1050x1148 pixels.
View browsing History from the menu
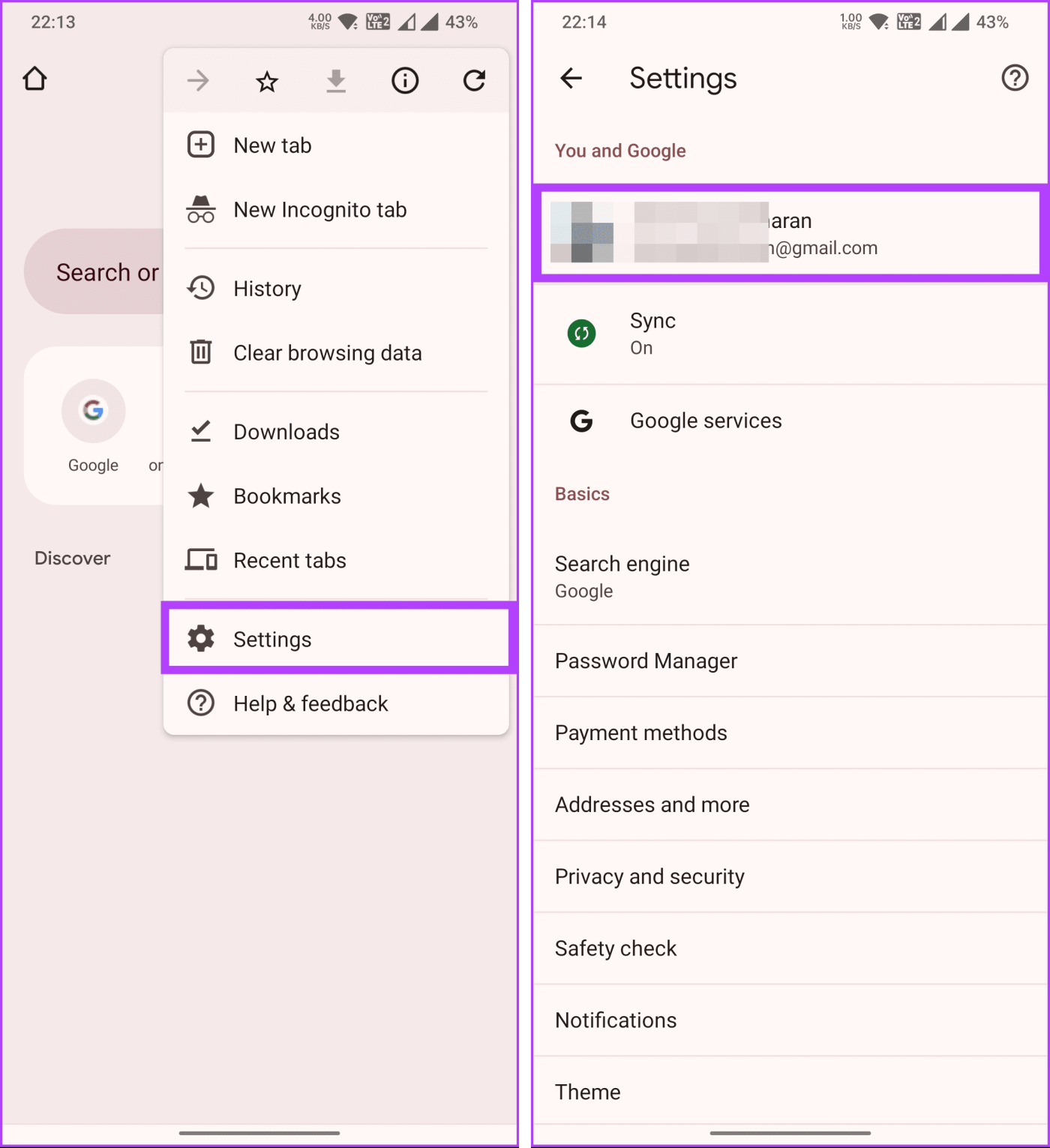point(267,288)
